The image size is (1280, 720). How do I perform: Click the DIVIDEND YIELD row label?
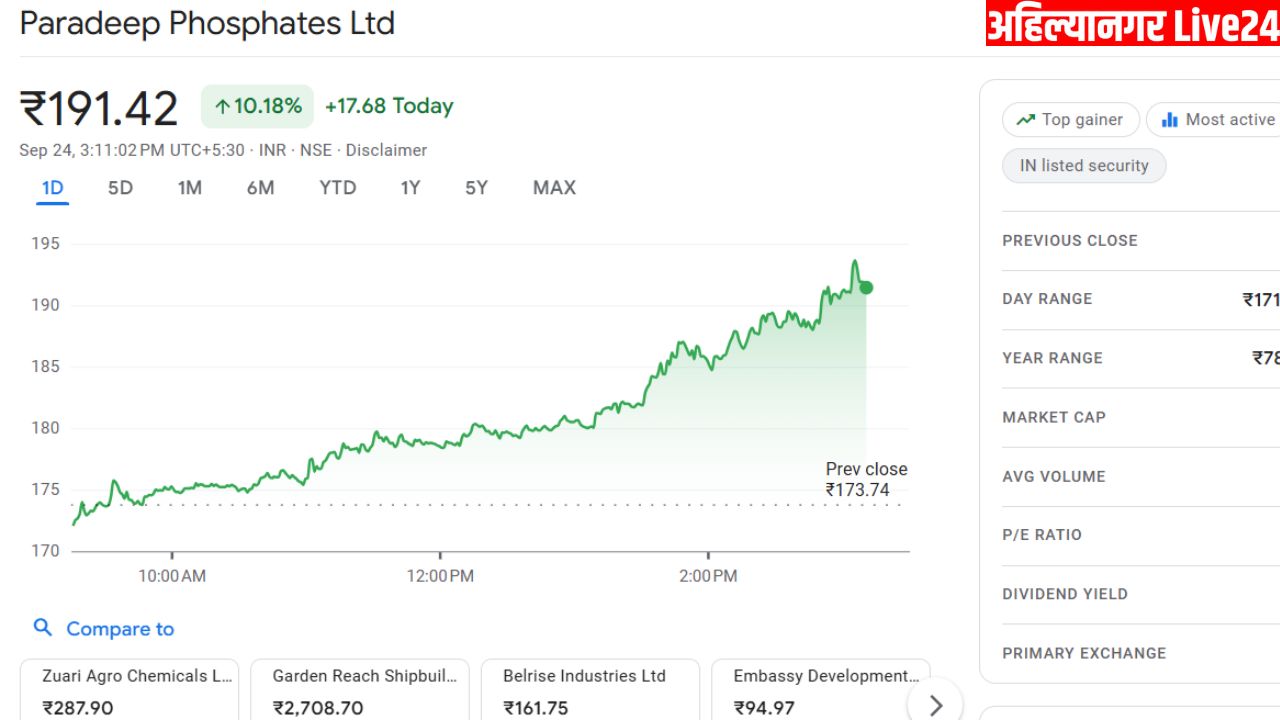point(1065,594)
